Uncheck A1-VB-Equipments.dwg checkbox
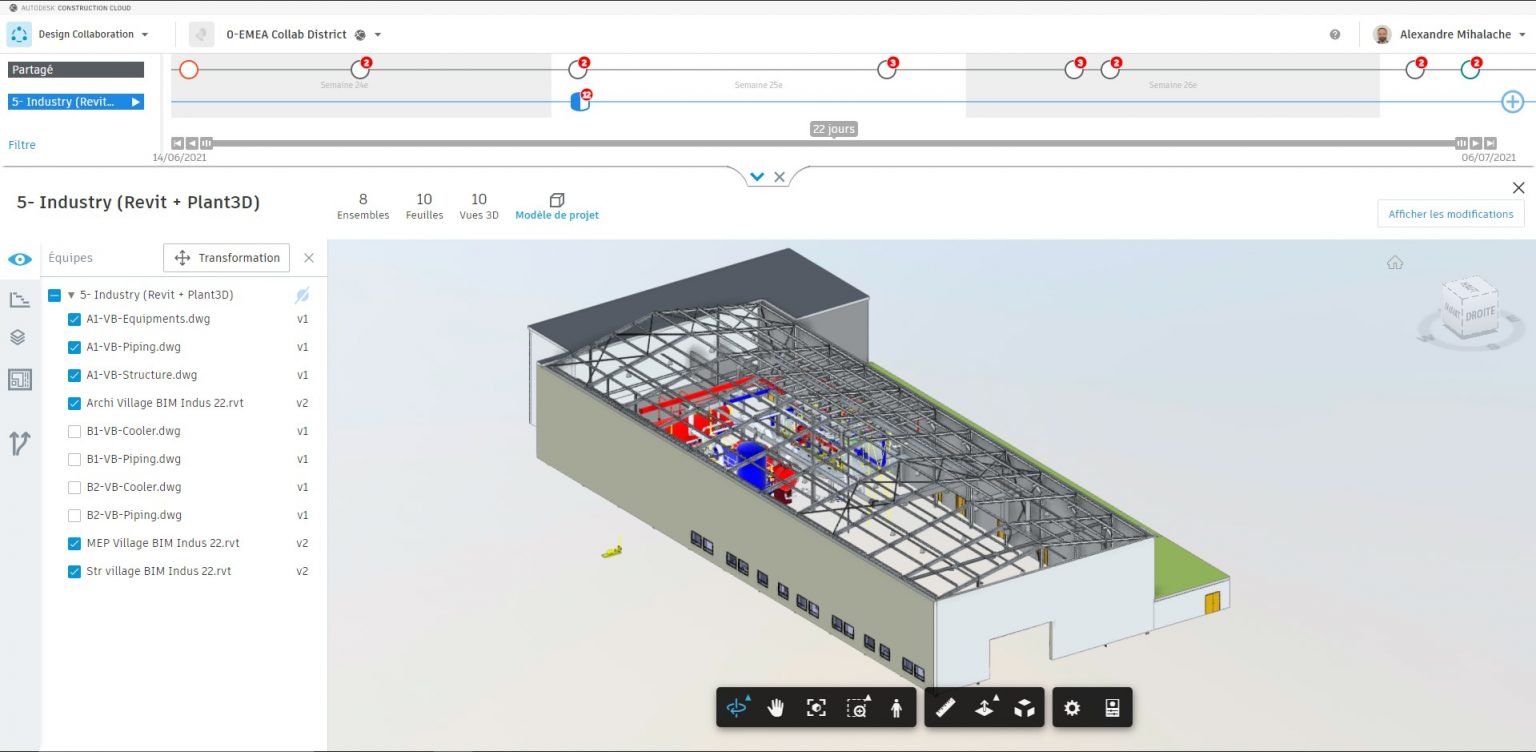 point(74,319)
